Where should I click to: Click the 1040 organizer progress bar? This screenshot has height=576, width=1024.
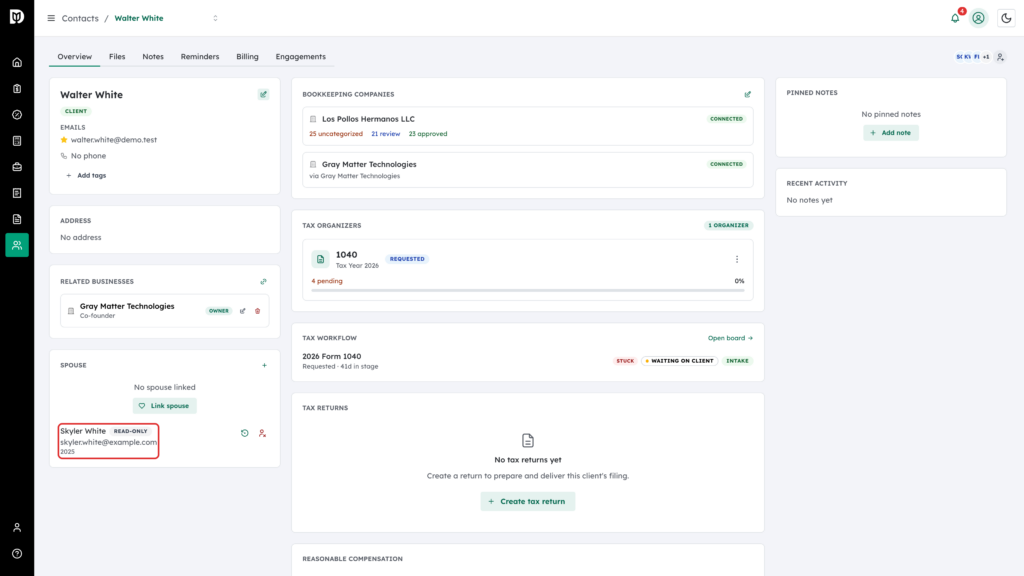pos(528,290)
